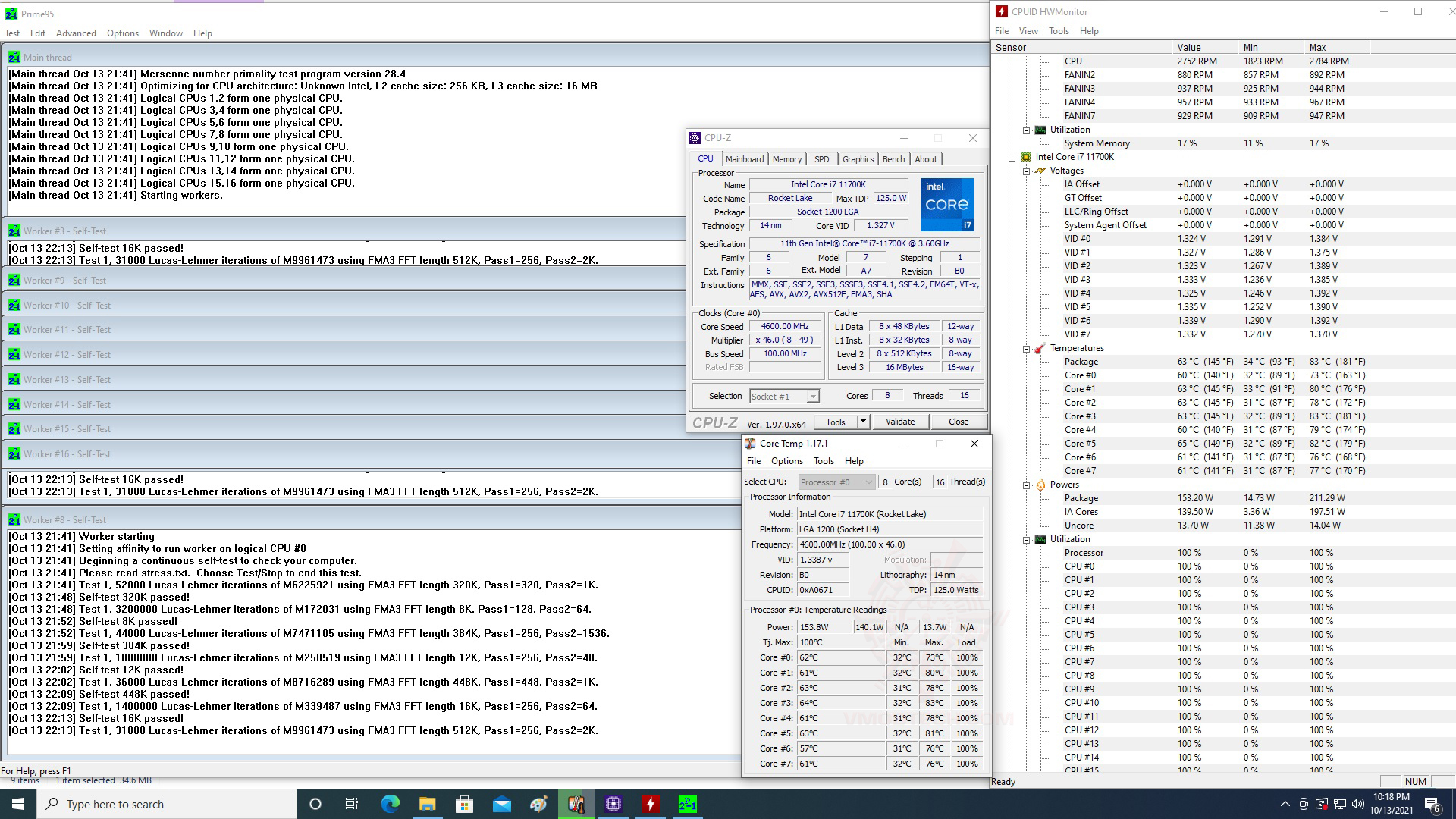This screenshot has width=1456, height=819.
Task: Switch to the Bench tab in CPU-Z
Action: 893,158
